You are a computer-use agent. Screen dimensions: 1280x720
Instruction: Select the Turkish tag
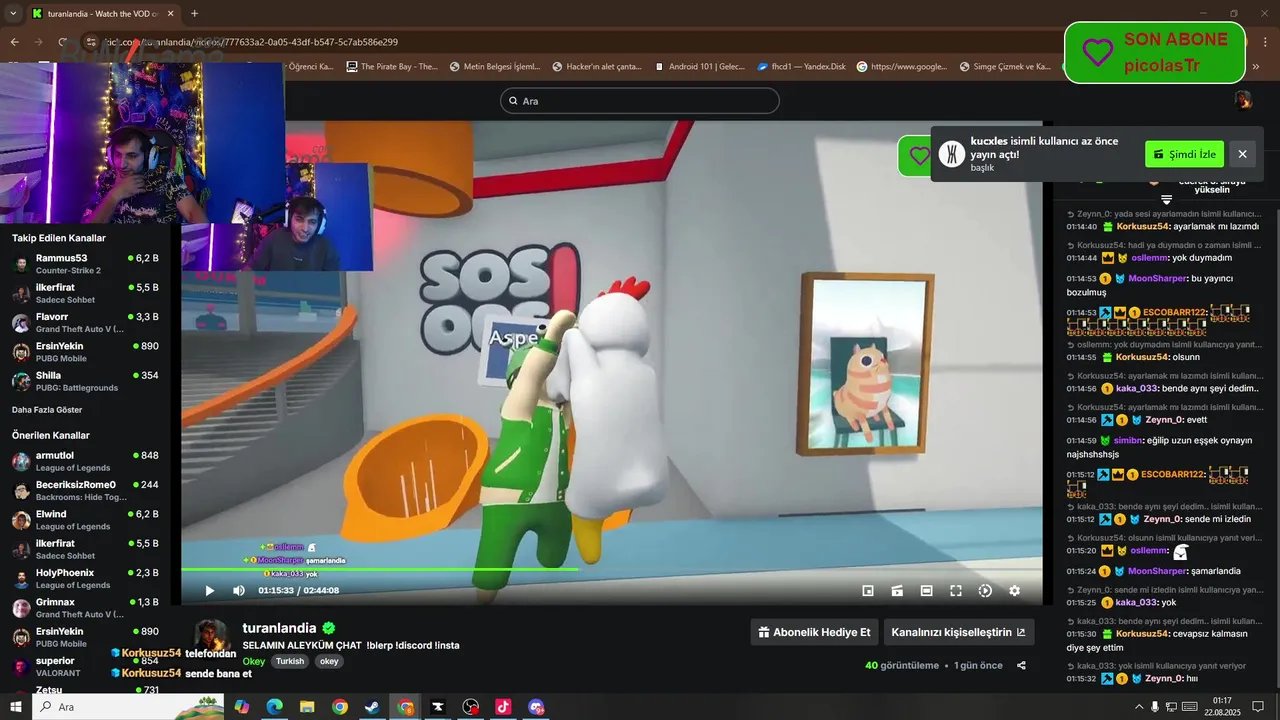pos(290,661)
